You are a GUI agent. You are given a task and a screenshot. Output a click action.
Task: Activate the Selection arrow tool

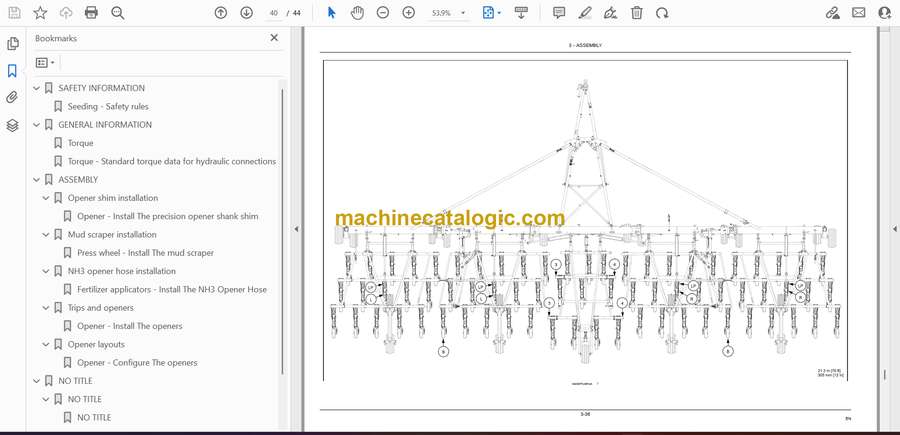click(331, 13)
